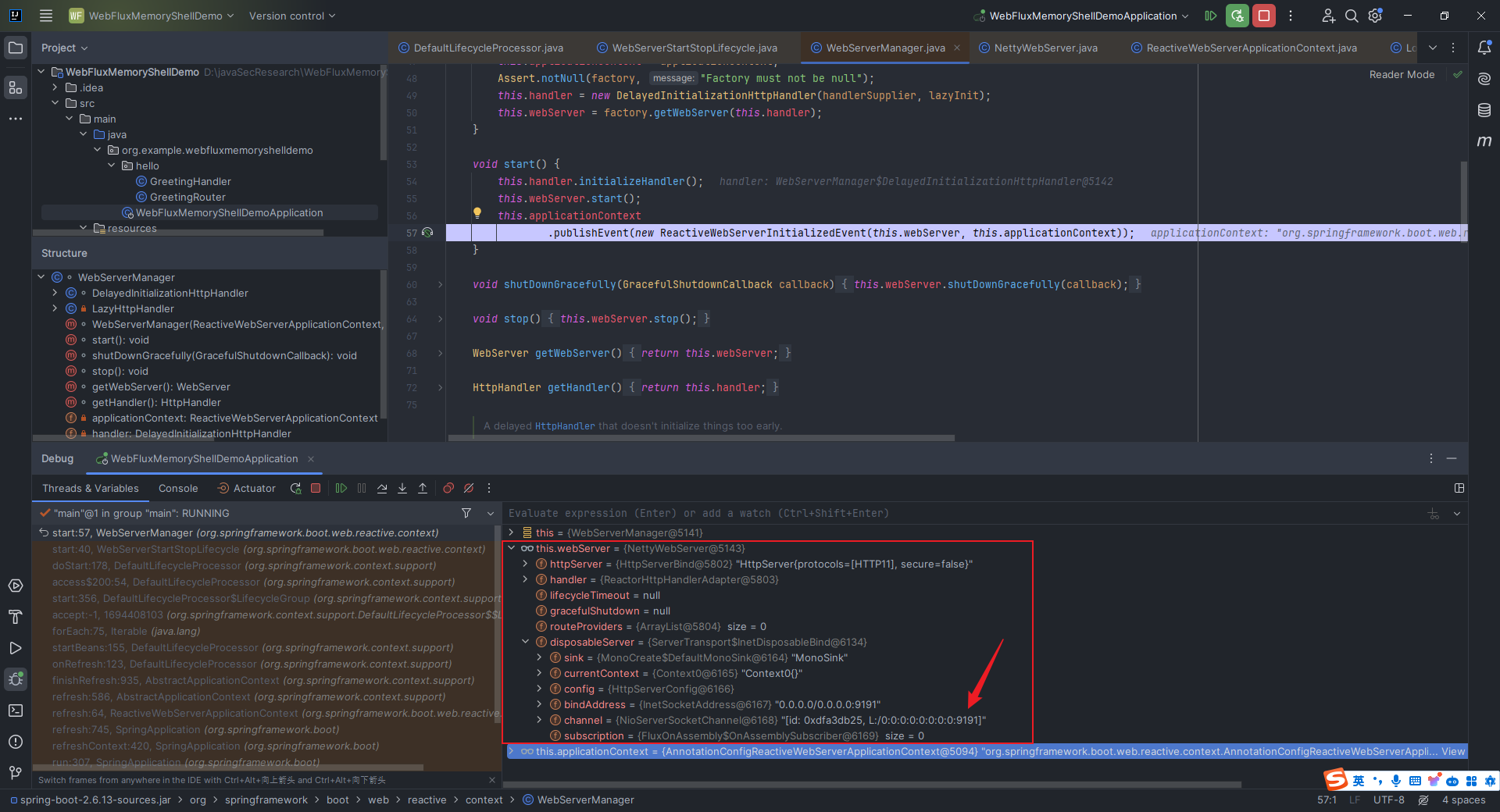Open the WebFluxMemoryShellDemo project dropdown
The height and width of the screenshot is (812, 1500).
coord(152,16)
